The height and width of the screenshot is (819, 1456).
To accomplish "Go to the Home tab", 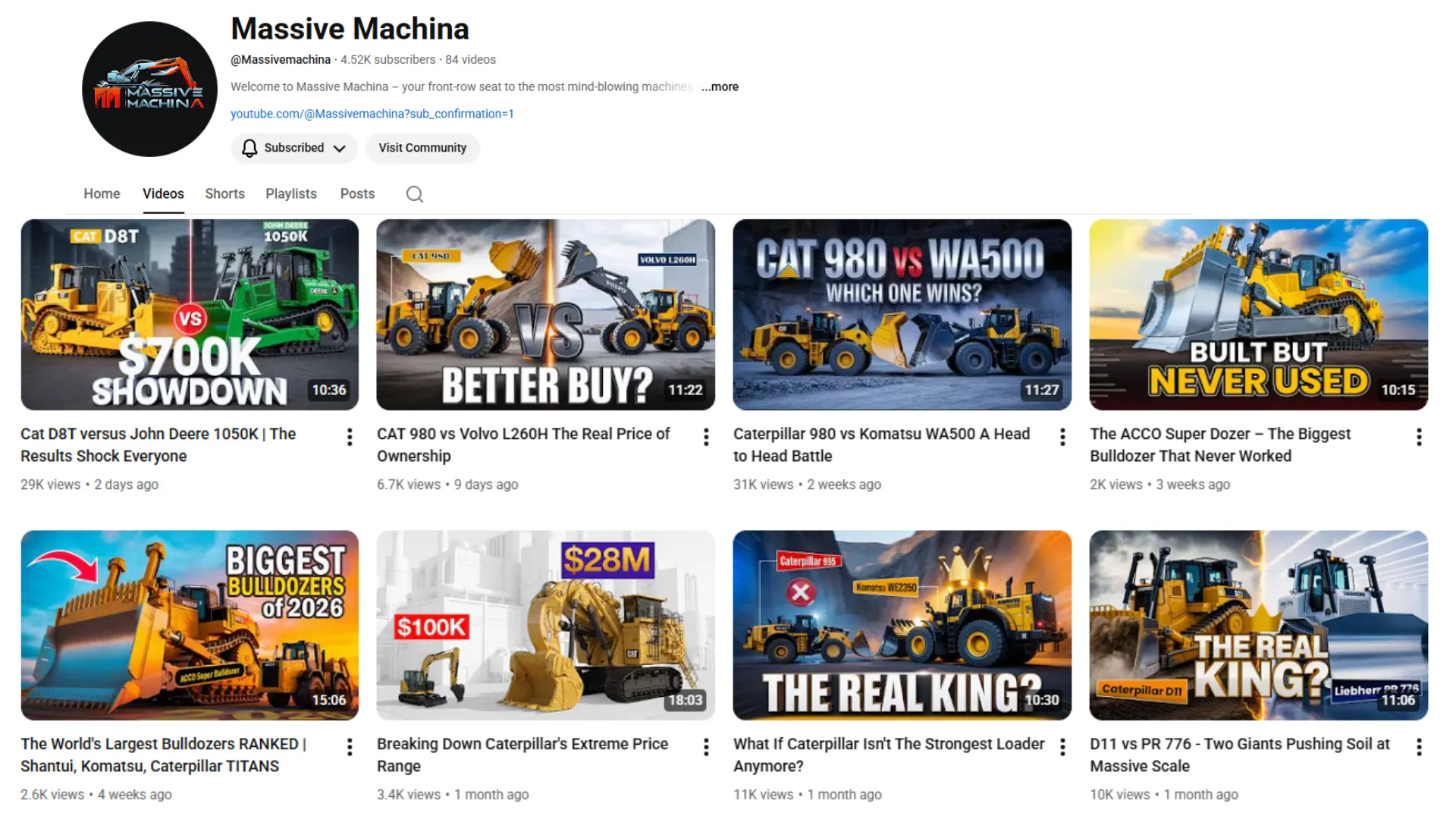I will coord(102,193).
